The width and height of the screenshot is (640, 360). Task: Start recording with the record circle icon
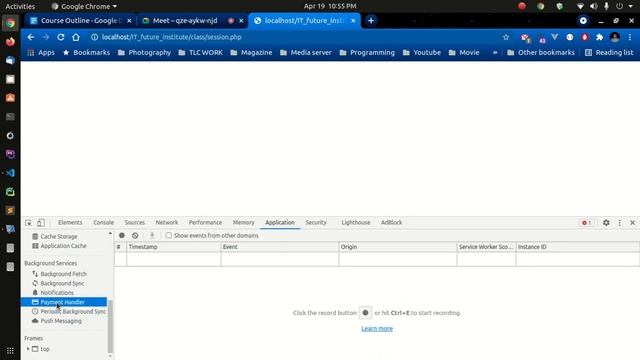click(x=122, y=236)
